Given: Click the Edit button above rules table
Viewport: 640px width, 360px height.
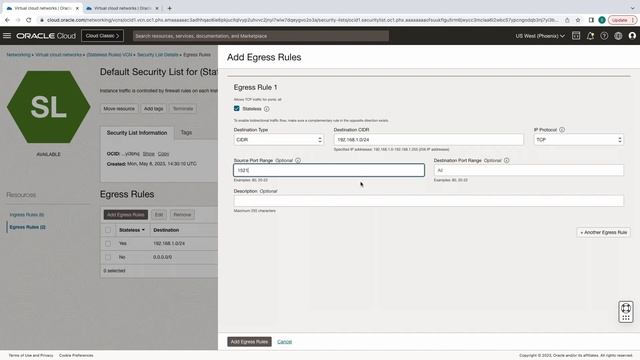Looking at the screenshot, I should (159, 215).
